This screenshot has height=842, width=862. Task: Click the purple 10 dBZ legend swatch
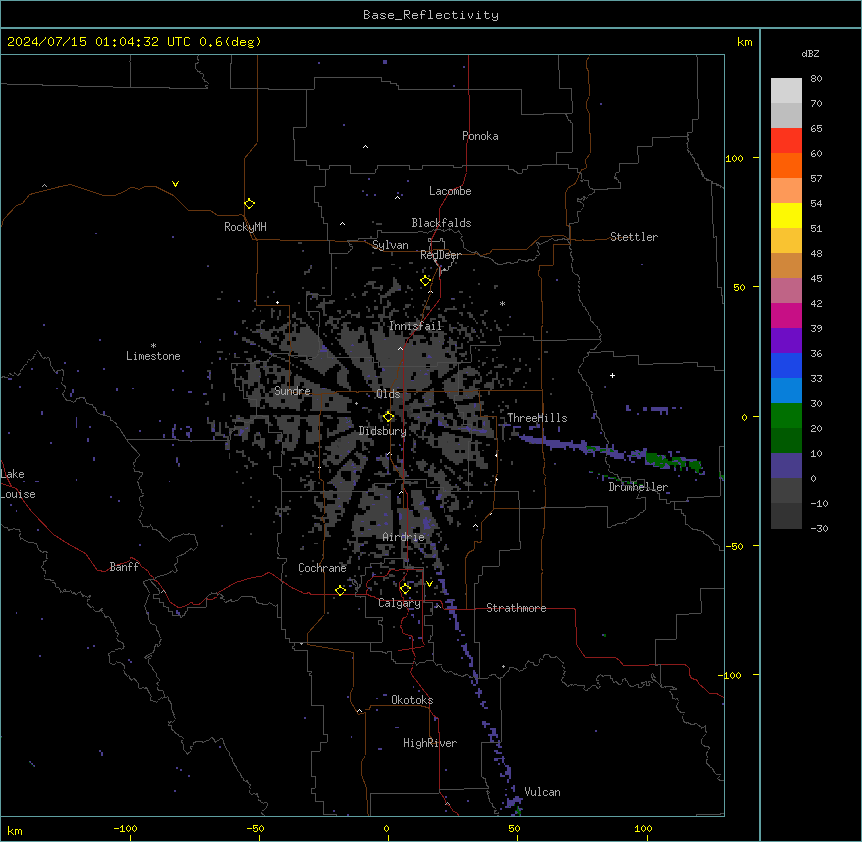tap(786, 466)
